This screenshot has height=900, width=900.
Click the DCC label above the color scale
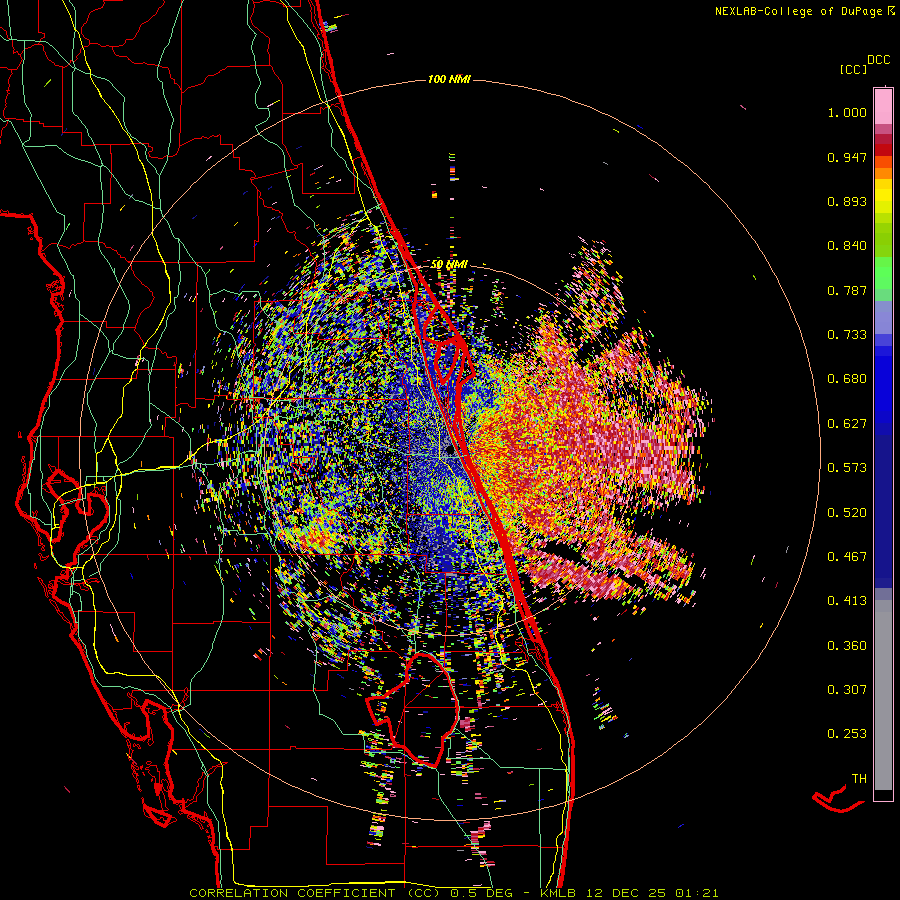[878, 60]
